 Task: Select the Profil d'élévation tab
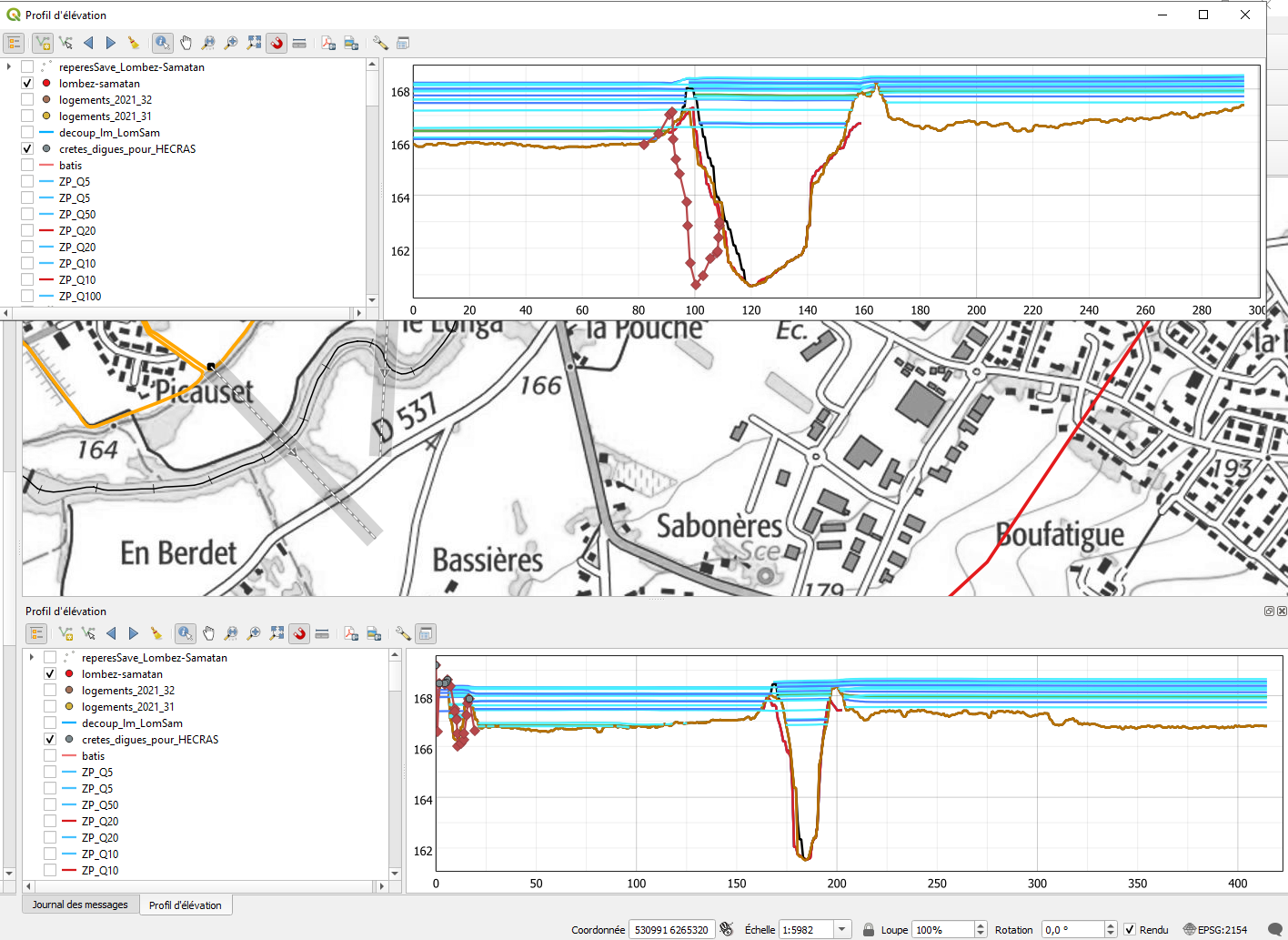click(186, 904)
